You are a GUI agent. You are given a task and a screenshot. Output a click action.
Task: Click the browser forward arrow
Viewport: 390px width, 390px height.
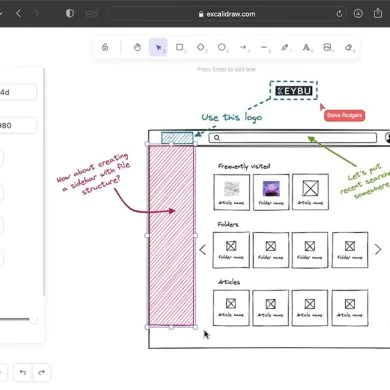[x=36, y=13]
